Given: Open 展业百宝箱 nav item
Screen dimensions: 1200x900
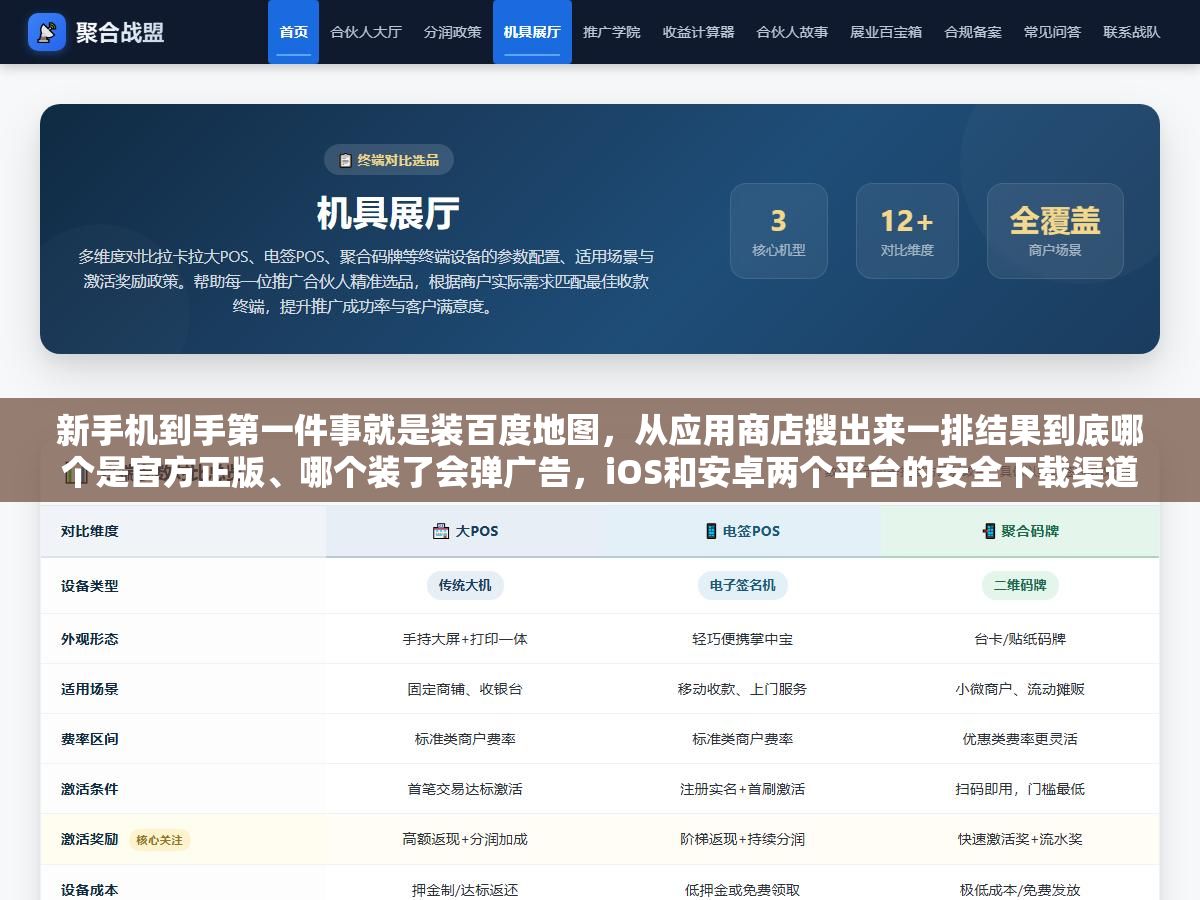Looking at the screenshot, I should pyautogui.click(x=886, y=32).
